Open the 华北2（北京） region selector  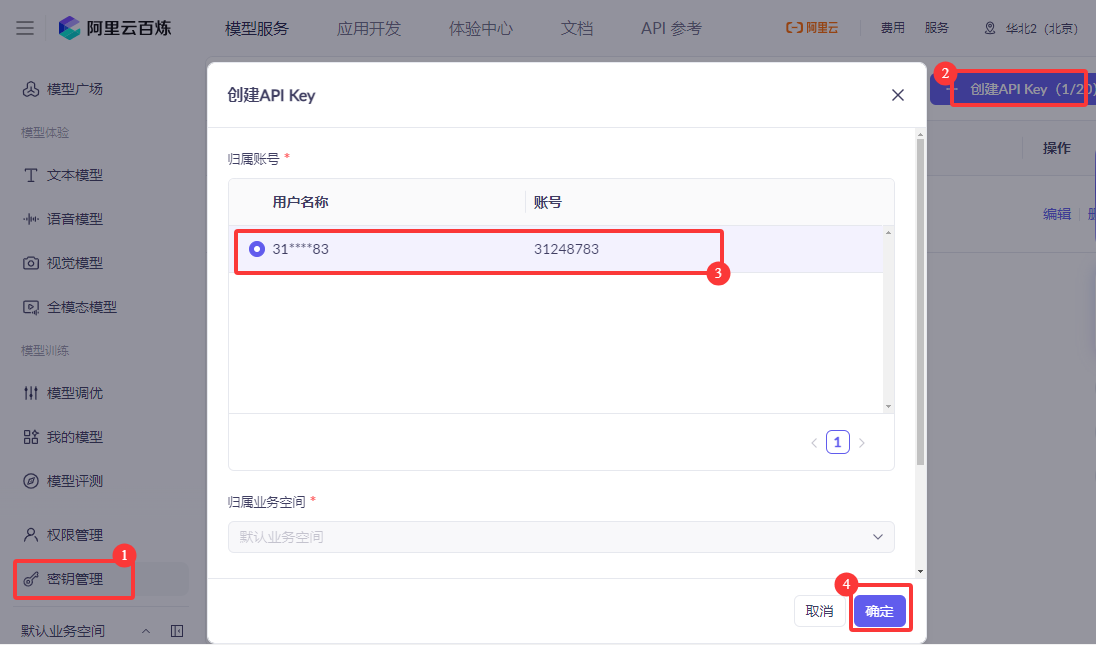[1031, 28]
